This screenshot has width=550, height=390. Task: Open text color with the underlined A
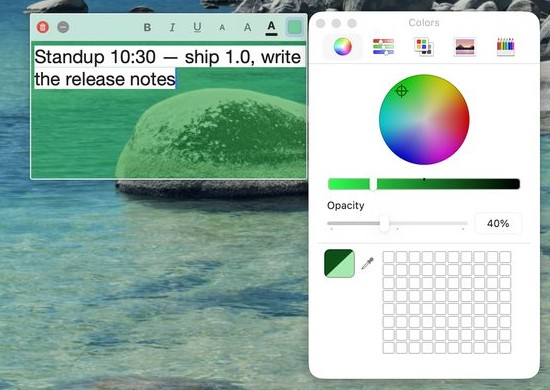tap(271, 28)
